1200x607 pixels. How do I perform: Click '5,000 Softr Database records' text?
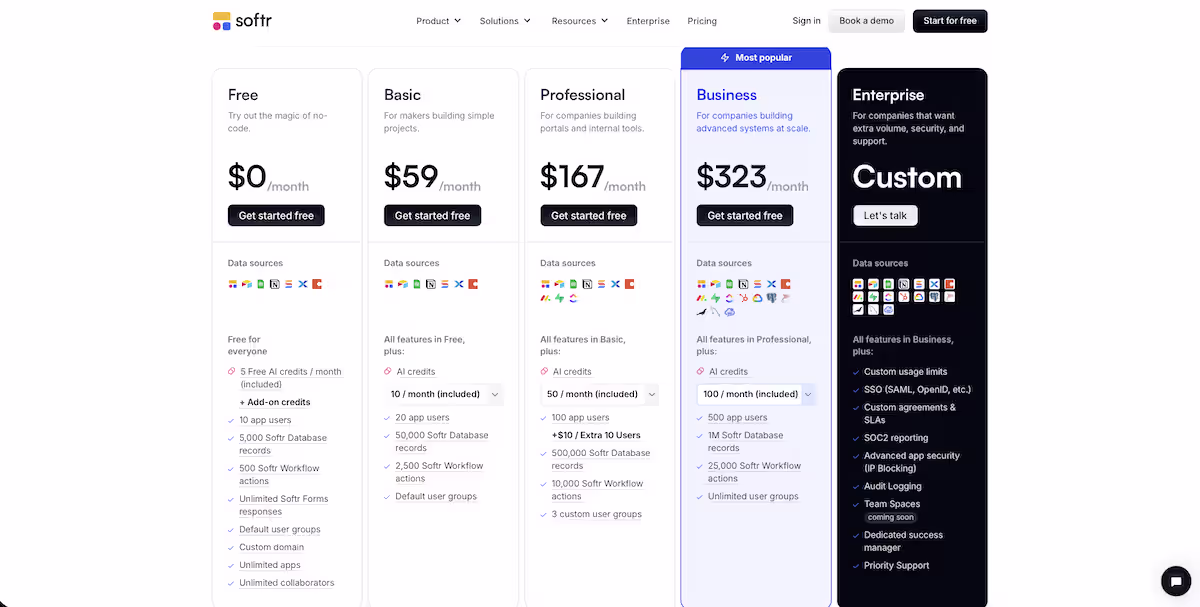tap(283, 444)
